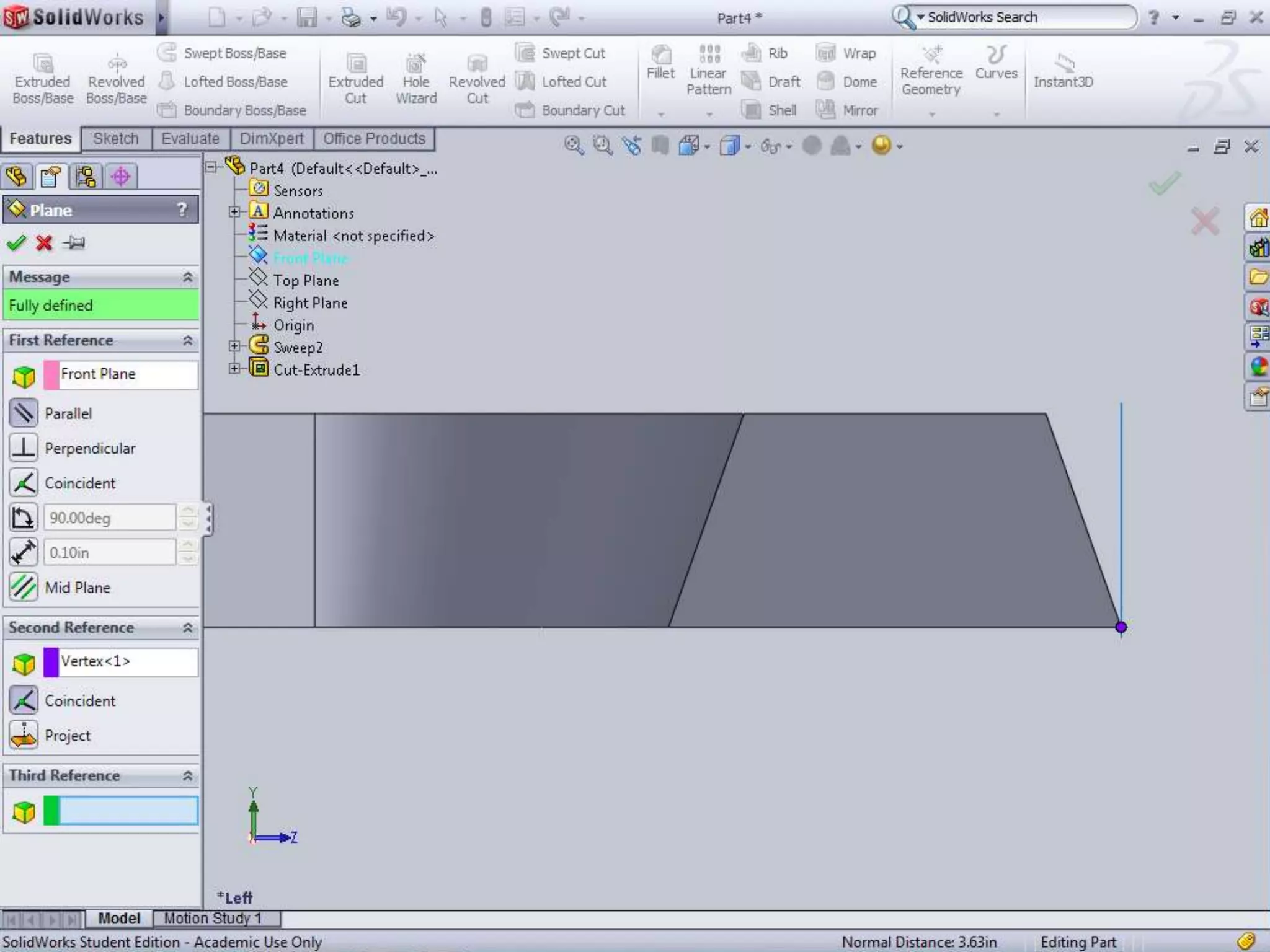Click the pushpin icon in the Plane panel

[74, 242]
